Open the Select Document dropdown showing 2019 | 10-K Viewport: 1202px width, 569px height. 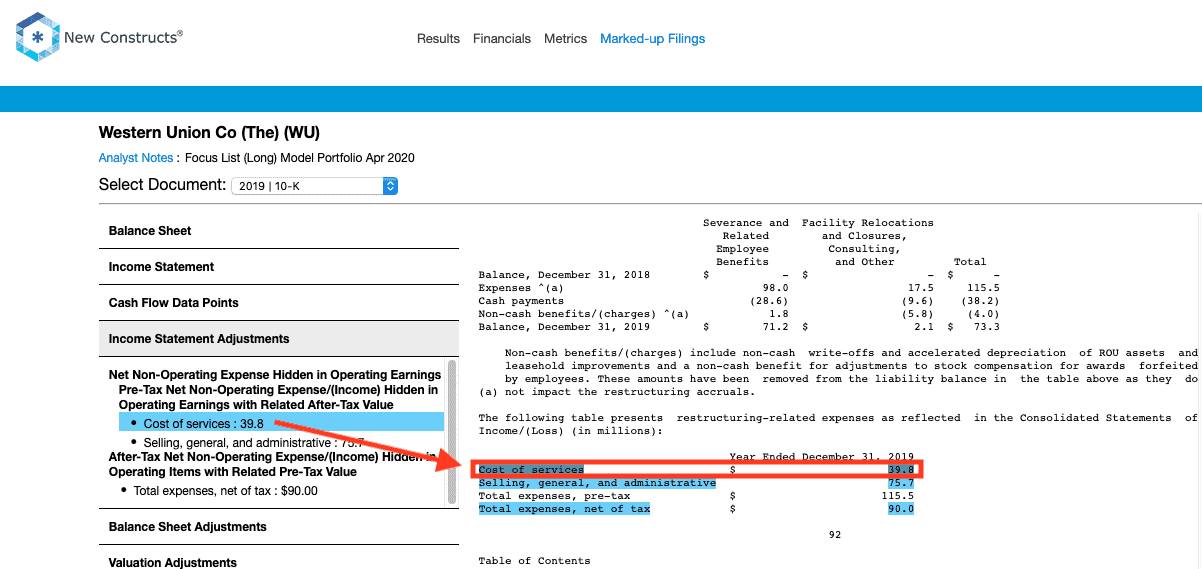tap(314, 186)
